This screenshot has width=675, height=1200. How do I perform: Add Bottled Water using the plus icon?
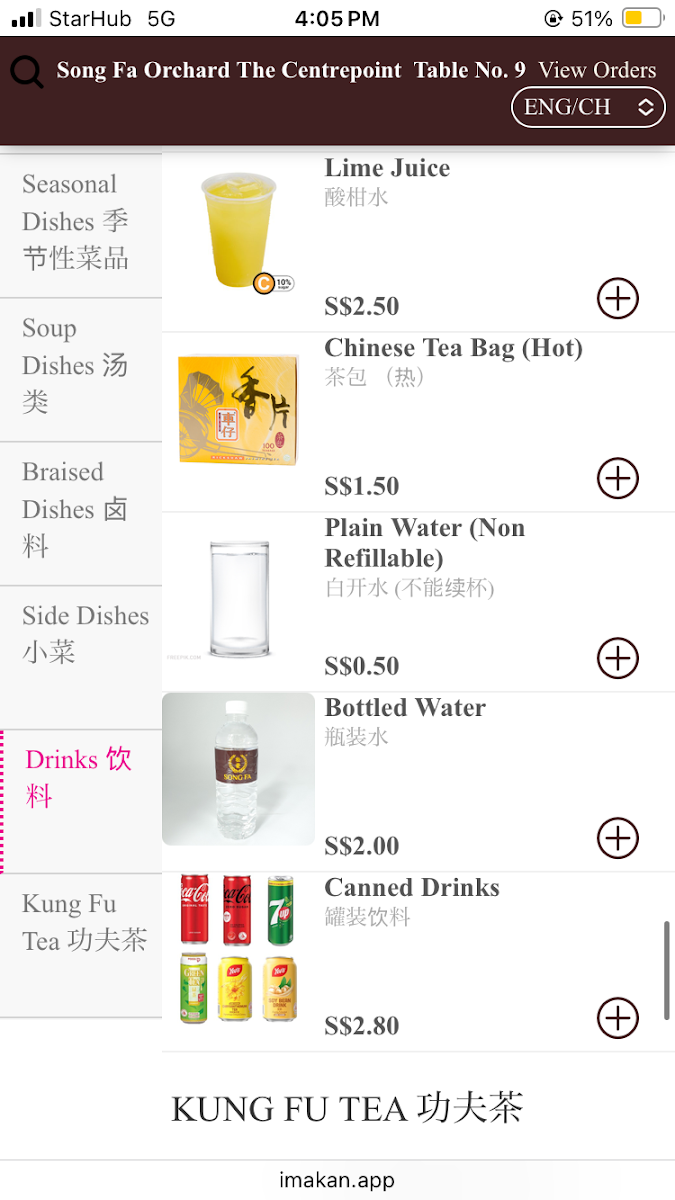[617, 838]
